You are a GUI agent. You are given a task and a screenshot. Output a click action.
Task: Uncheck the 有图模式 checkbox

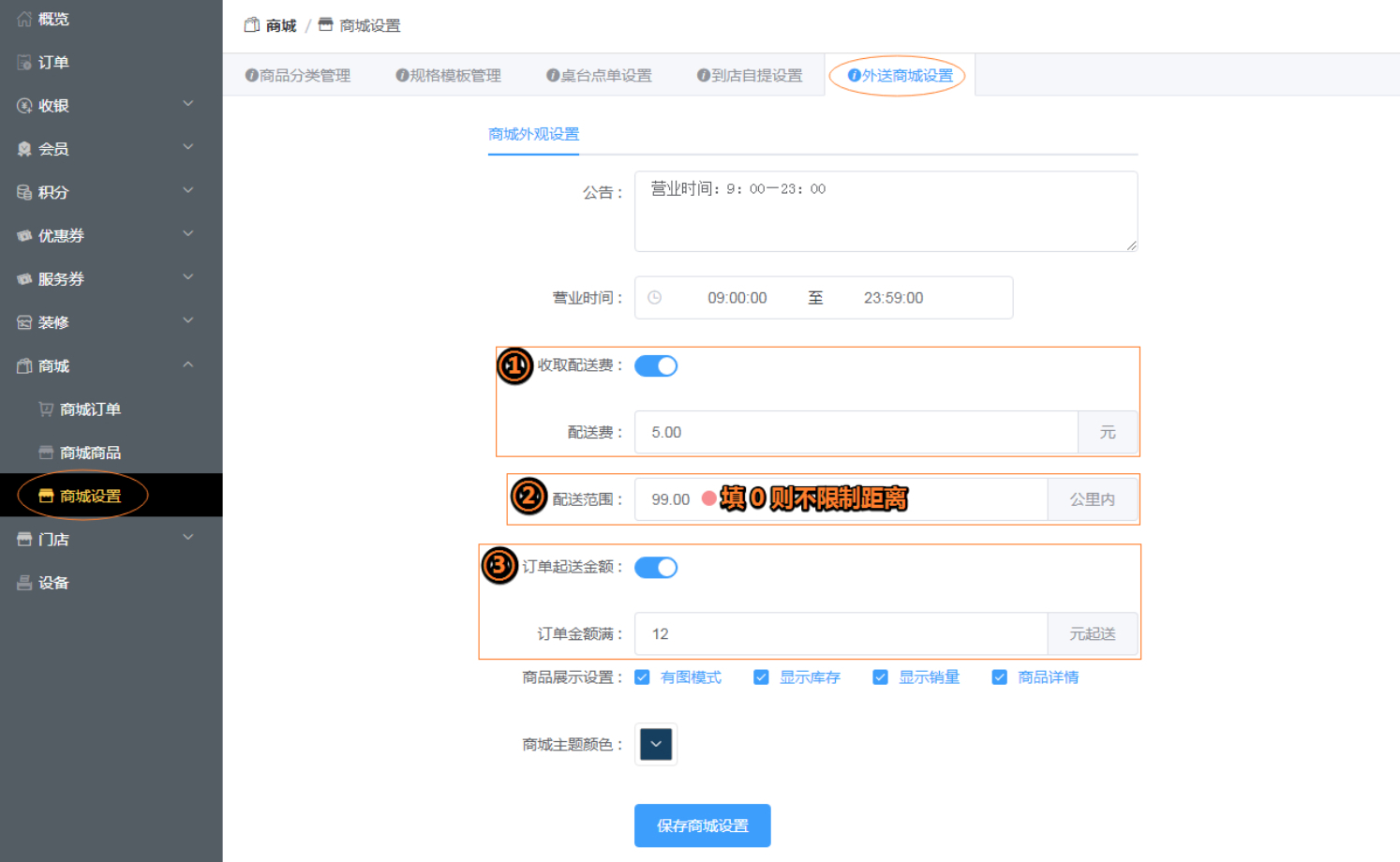coord(642,677)
